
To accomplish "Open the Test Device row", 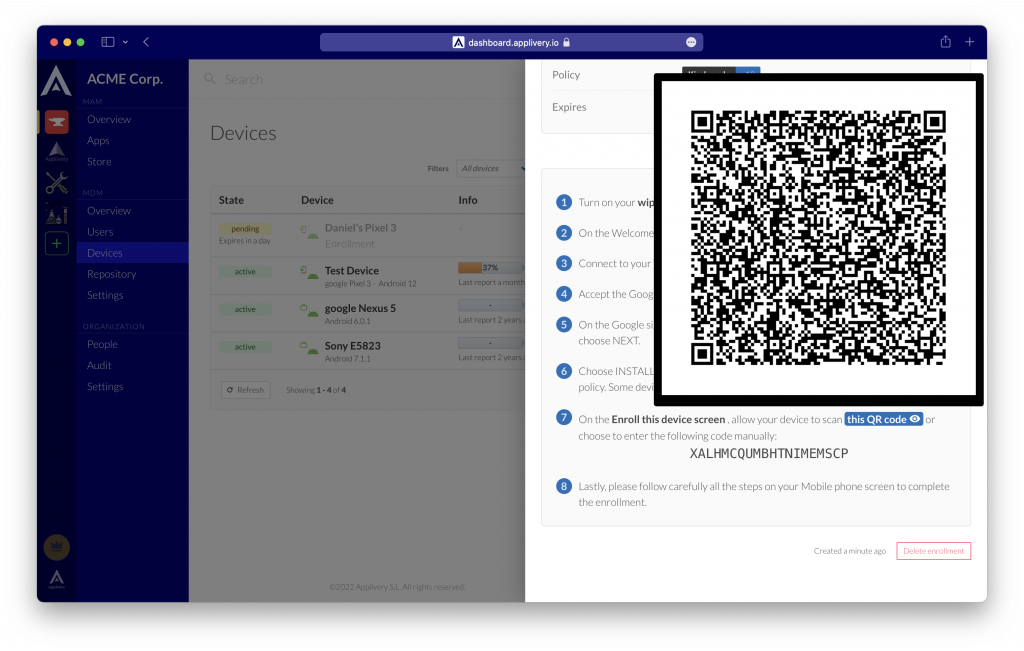I will click(368, 276).
